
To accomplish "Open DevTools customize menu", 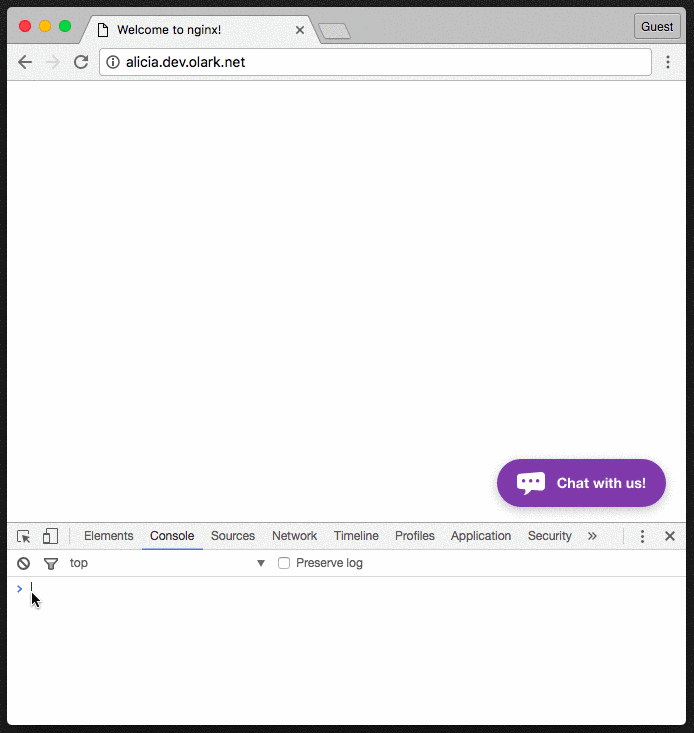I will [643, 536].
